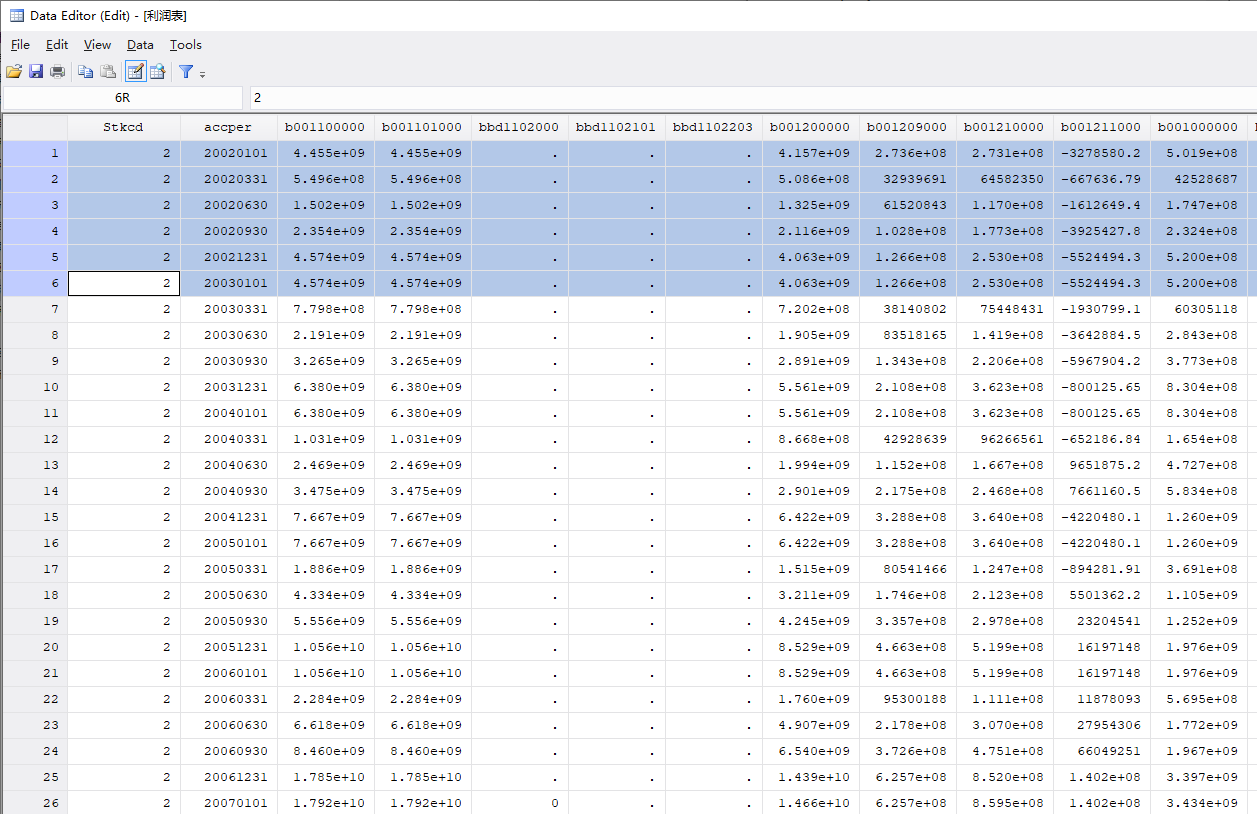The image size is (1257, 814).
Task: Click the cell with value 5.086e+08
Action: point(810,179)
